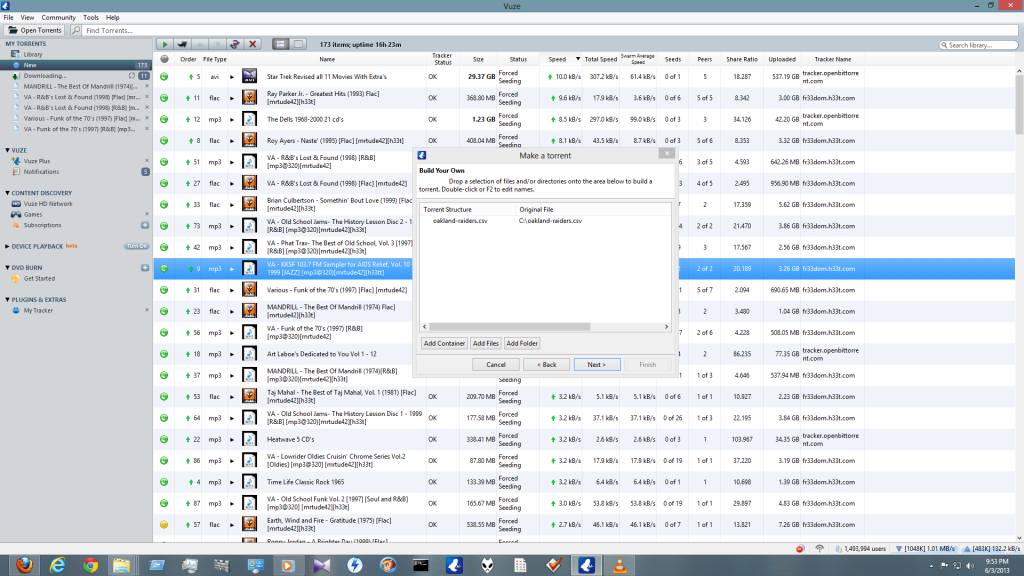This screenshot has width=1024, height=576.
Task: Click the red status-bar alert icon
Action: (800, 549)
